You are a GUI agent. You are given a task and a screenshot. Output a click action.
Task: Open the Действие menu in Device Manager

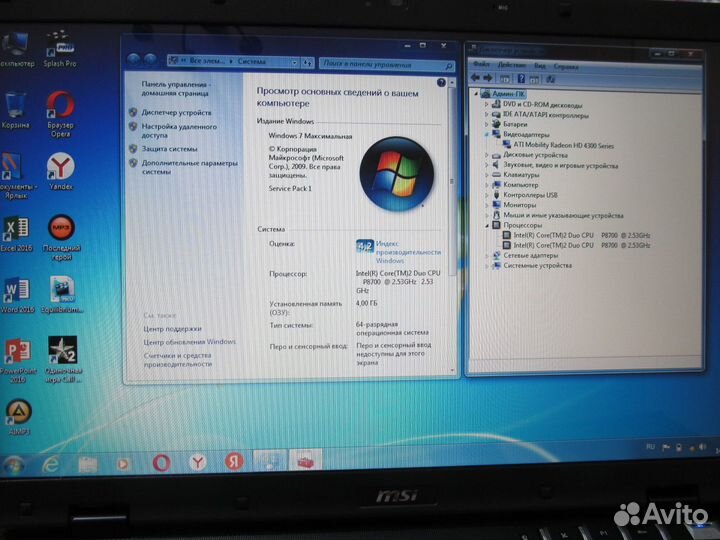pos(512,65)
